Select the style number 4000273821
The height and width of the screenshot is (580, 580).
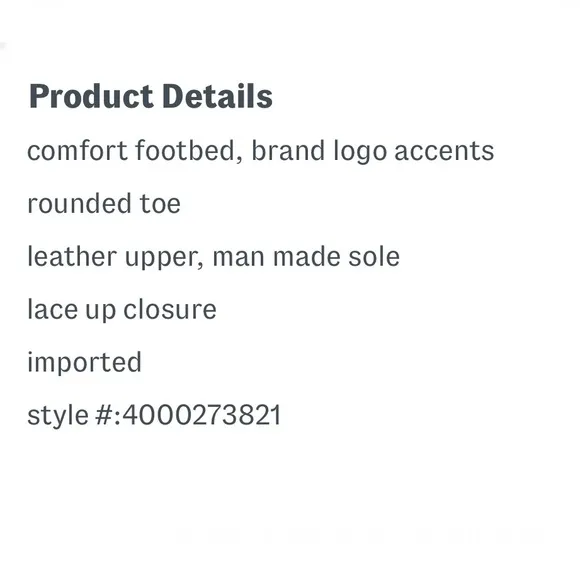point(202,415)
